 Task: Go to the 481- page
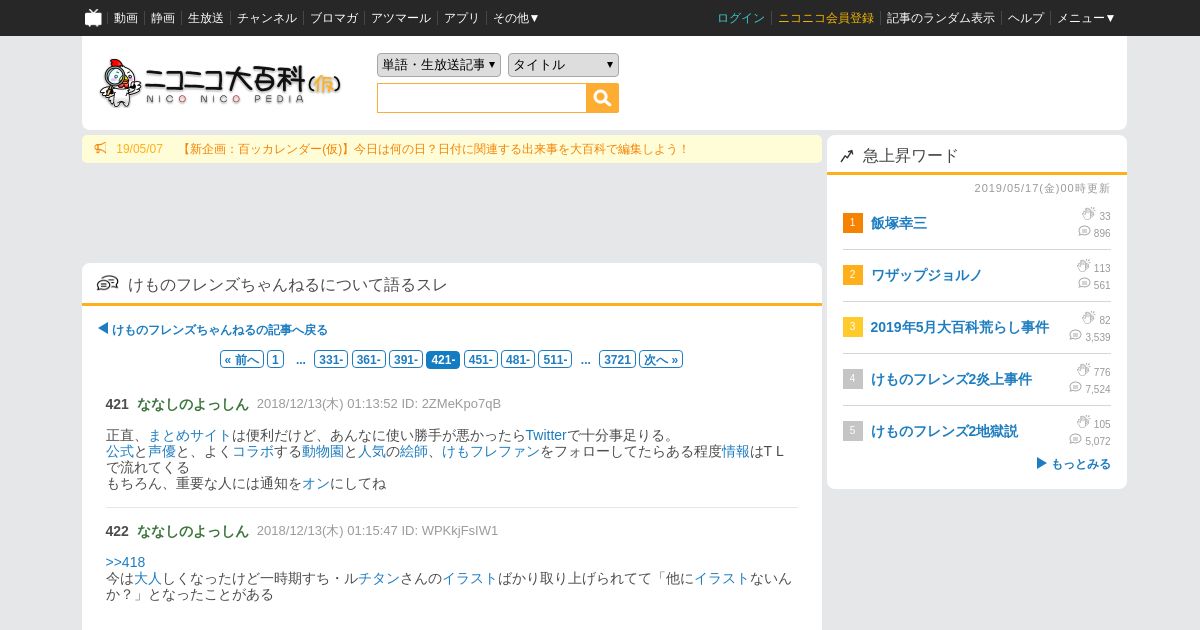pos(517,360)
